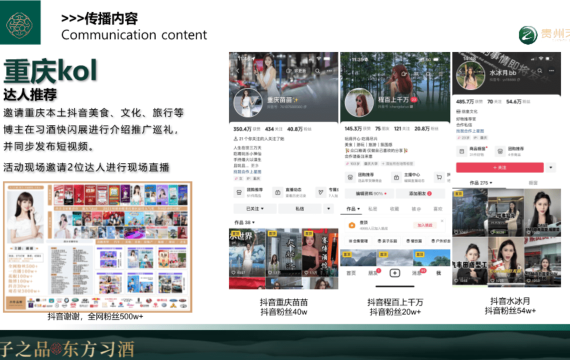
Task: Open 水冰月bb's first pinned video thumbnail
Action: (x=470, y=213)
